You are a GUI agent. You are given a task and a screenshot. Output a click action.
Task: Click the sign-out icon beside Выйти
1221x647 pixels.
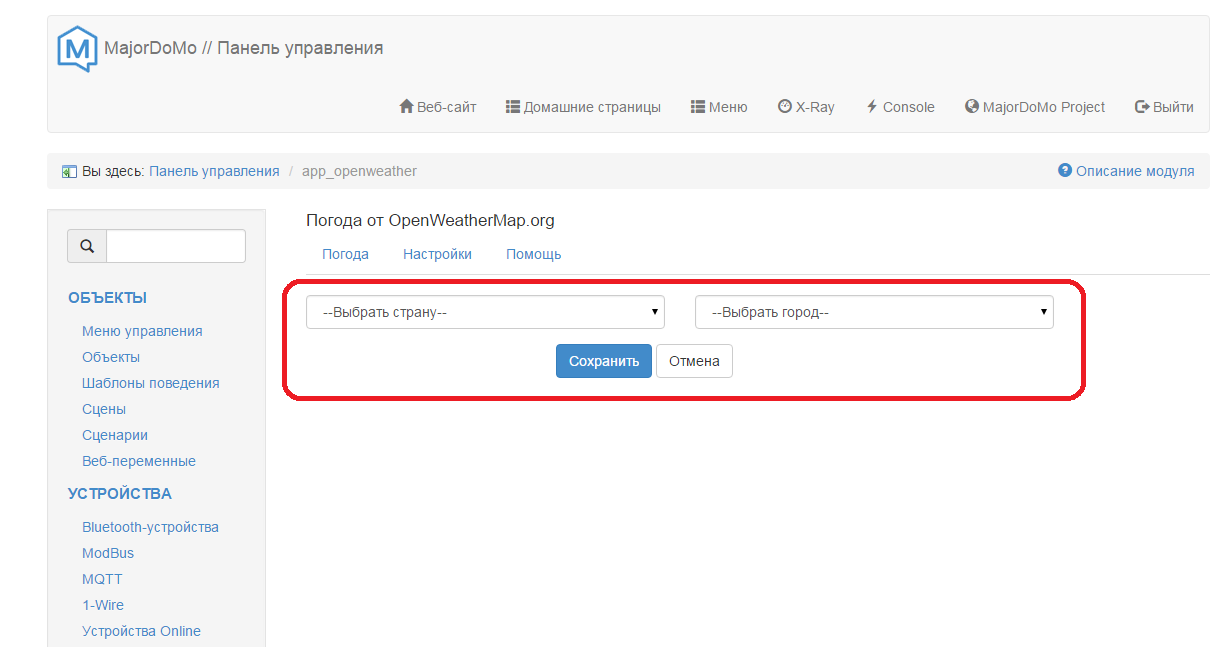tap(1142, 107)
